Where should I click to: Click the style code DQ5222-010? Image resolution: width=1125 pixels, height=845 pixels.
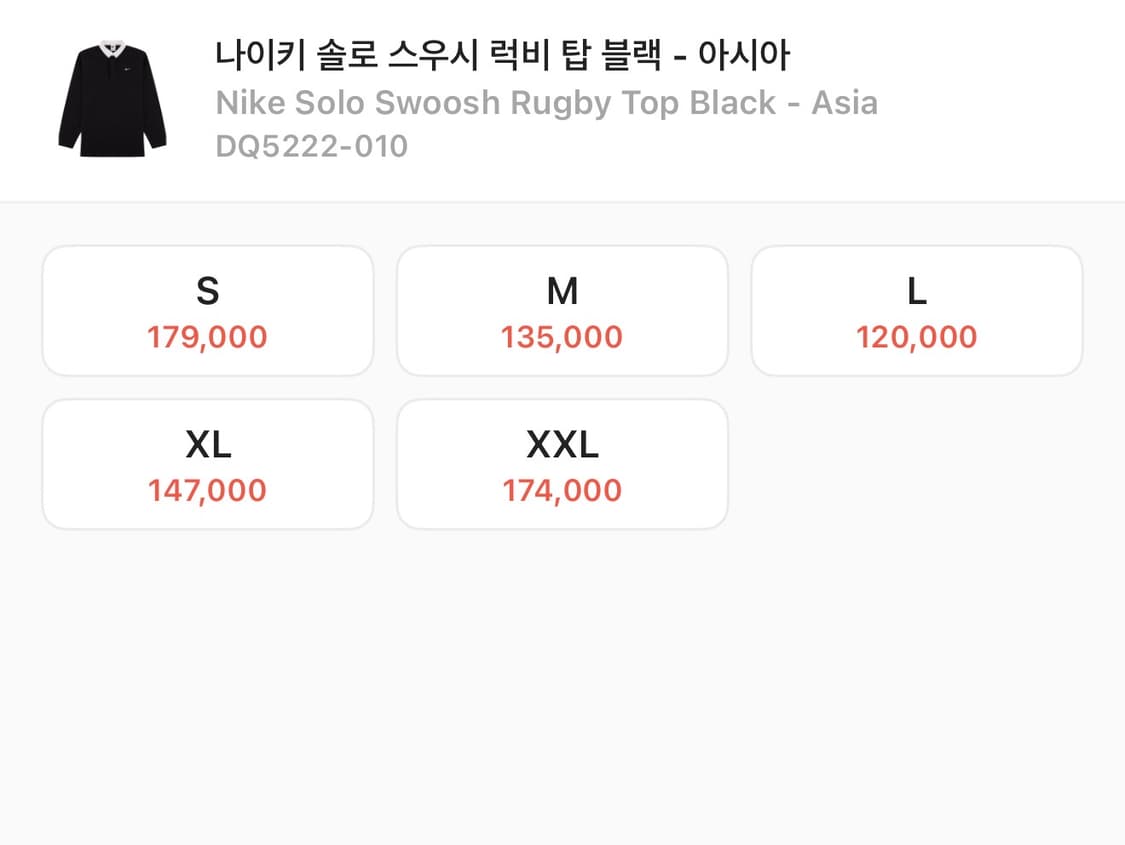[310, 145]
